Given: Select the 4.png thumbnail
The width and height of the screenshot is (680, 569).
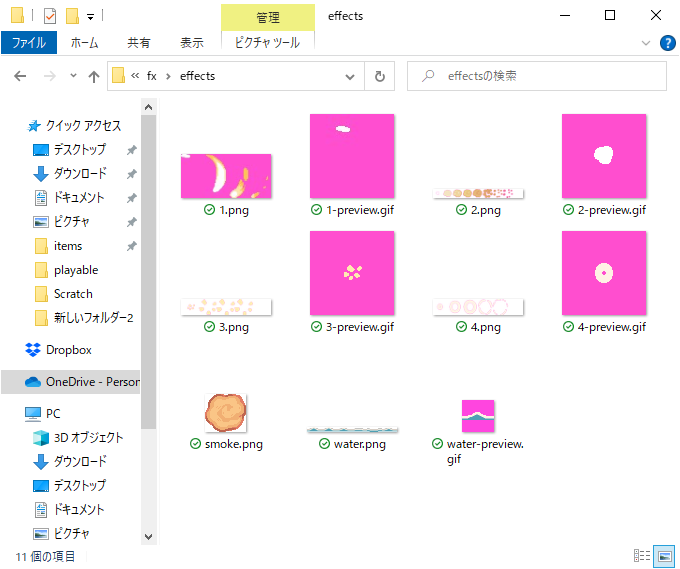Looking at the screenshot, I should click(478, 307).
